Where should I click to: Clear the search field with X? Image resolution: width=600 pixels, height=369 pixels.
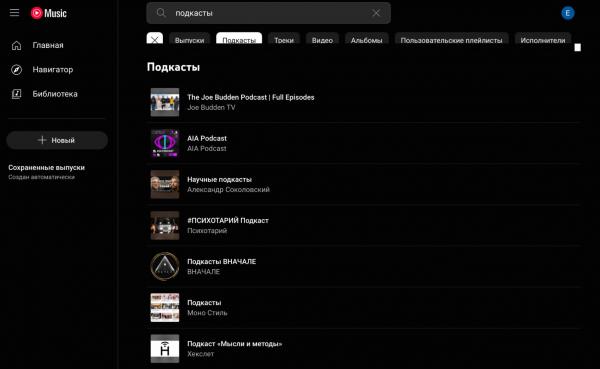point(376,13)
